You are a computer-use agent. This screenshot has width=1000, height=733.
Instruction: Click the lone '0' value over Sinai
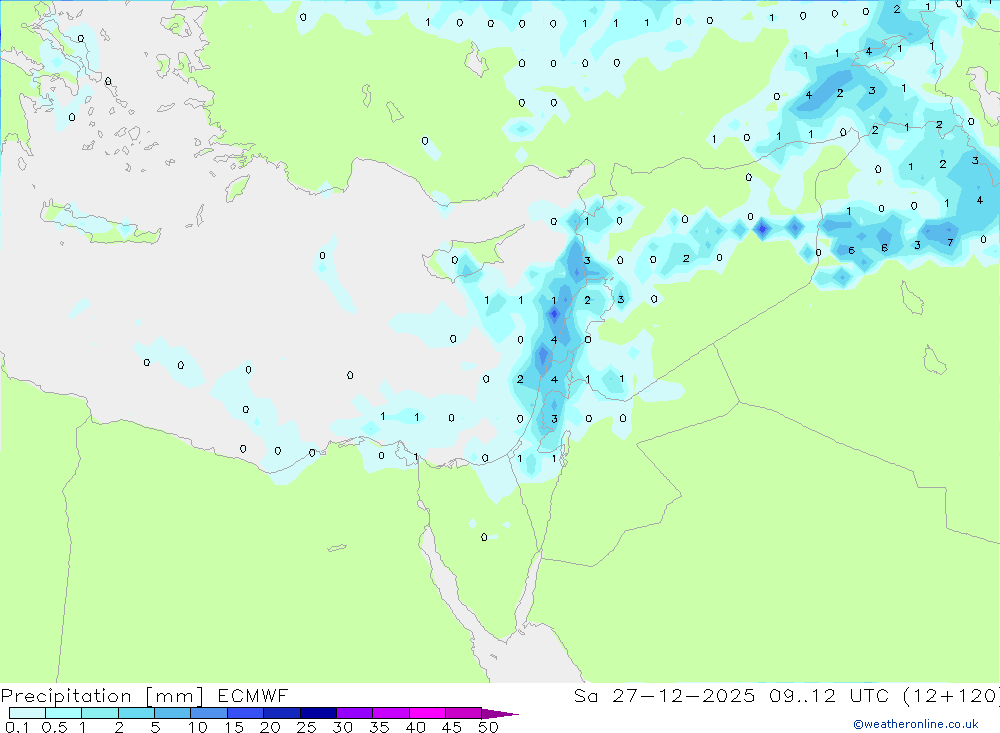(x=484, y=537)
